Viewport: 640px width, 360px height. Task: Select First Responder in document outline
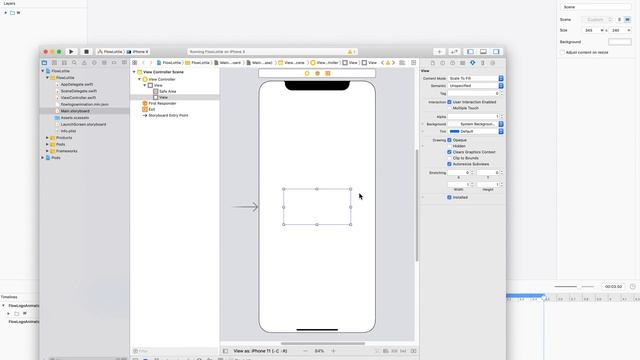point(162,104)
